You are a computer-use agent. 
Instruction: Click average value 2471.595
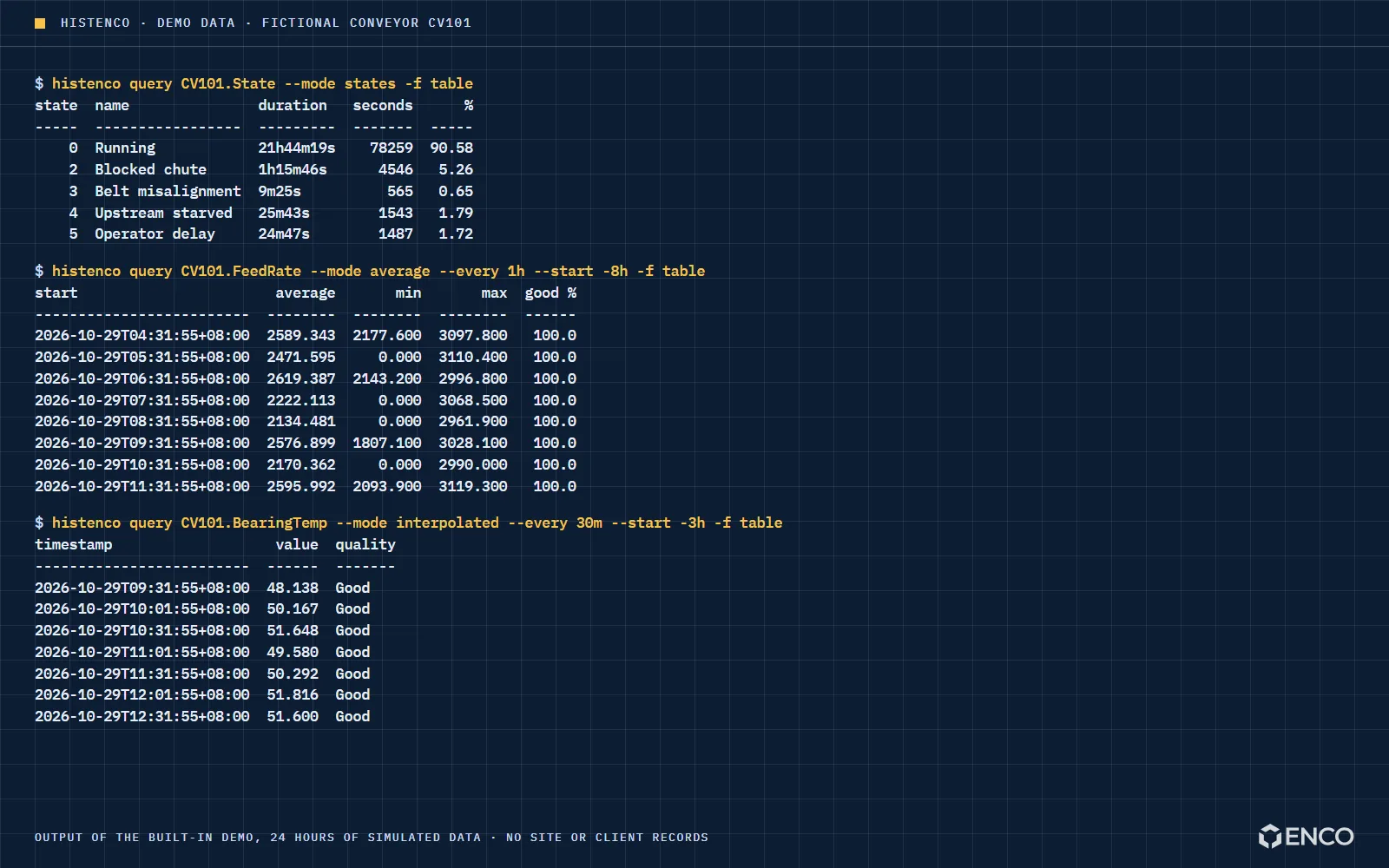[x=301, y=357]
